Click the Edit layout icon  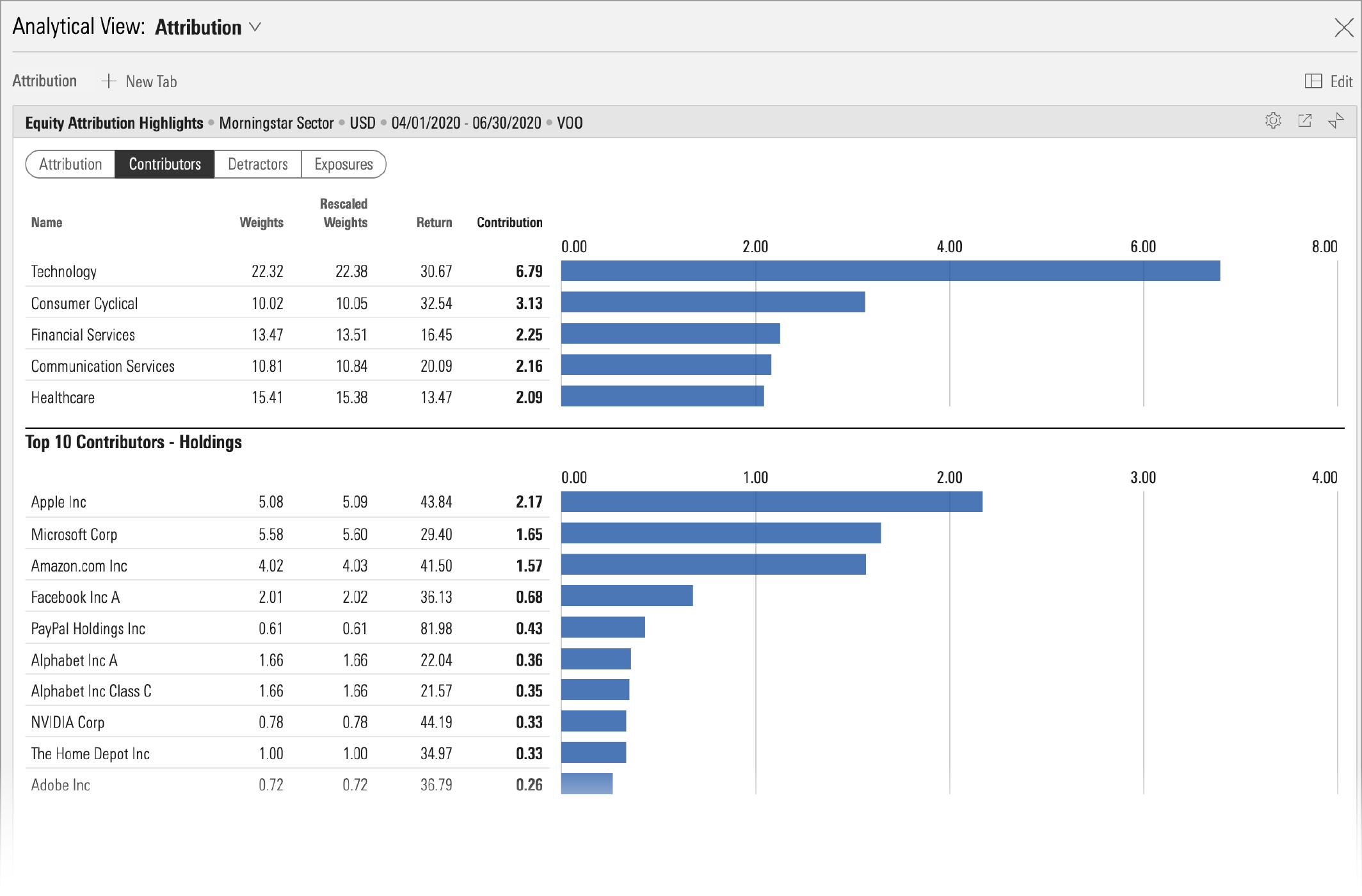tap(1313, 81)
